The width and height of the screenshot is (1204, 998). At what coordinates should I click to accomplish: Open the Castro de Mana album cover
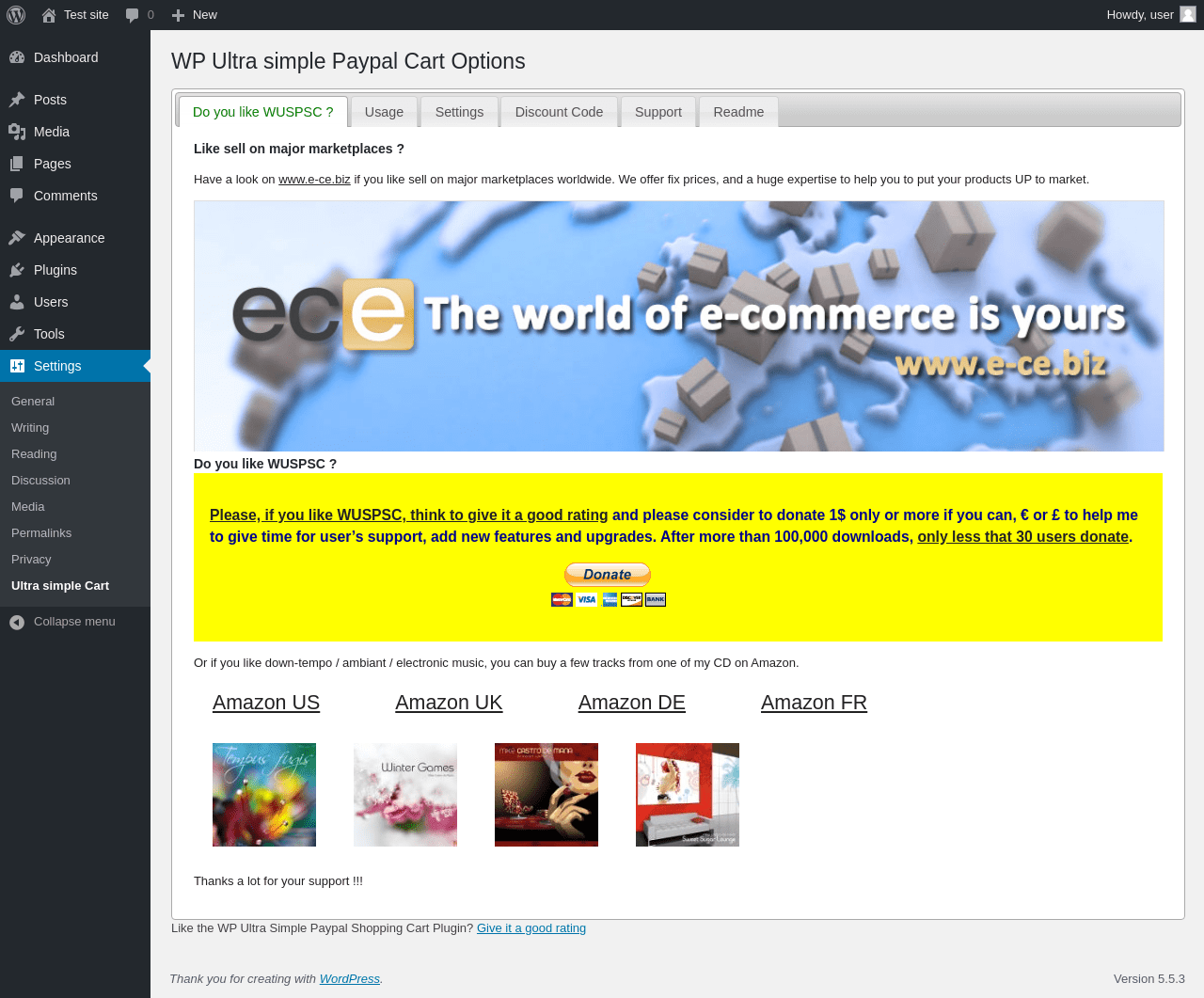click(547, 795)
